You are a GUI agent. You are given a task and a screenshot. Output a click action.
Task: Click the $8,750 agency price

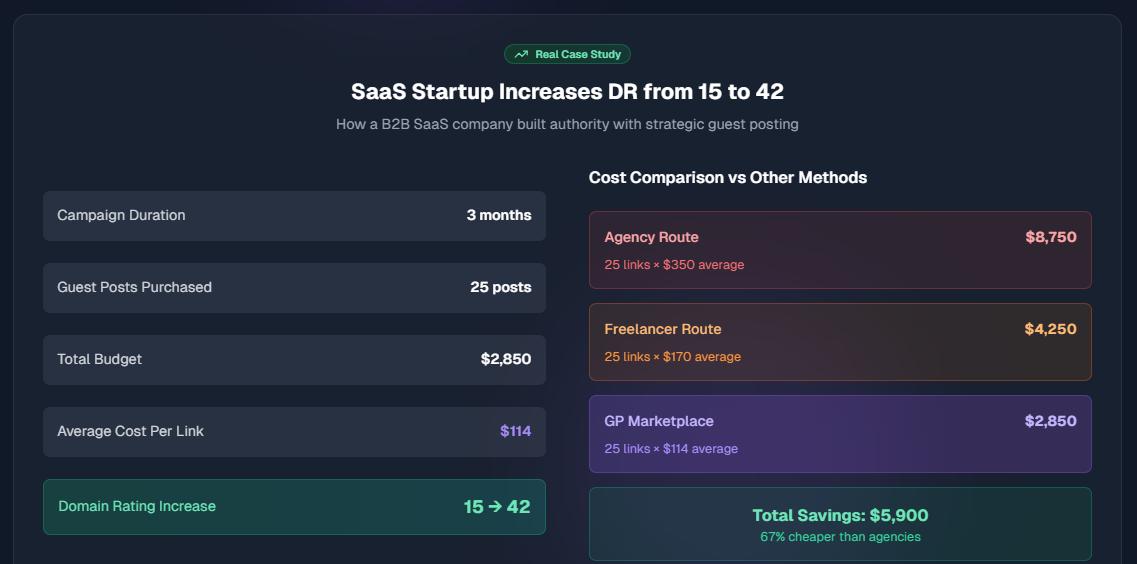[x=1050, y=238]
